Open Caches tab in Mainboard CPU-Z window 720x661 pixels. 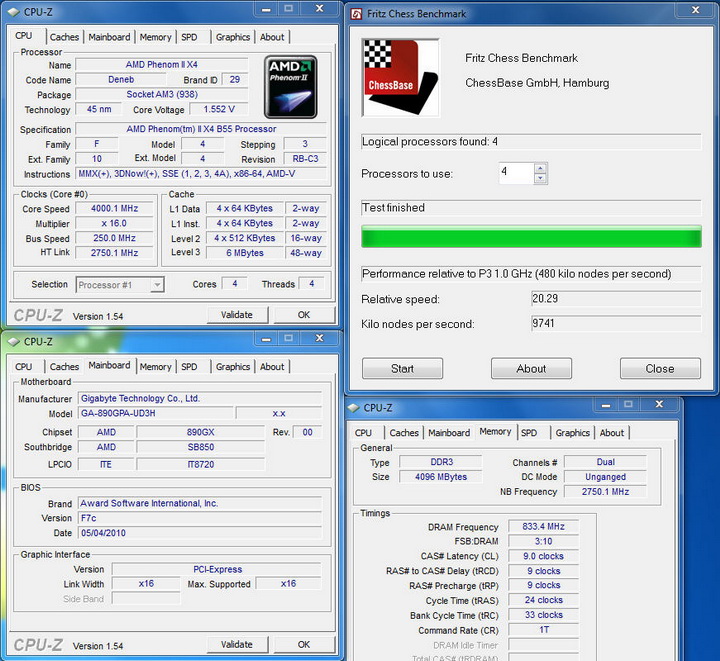pyautogui.click(x=64, y=367)
